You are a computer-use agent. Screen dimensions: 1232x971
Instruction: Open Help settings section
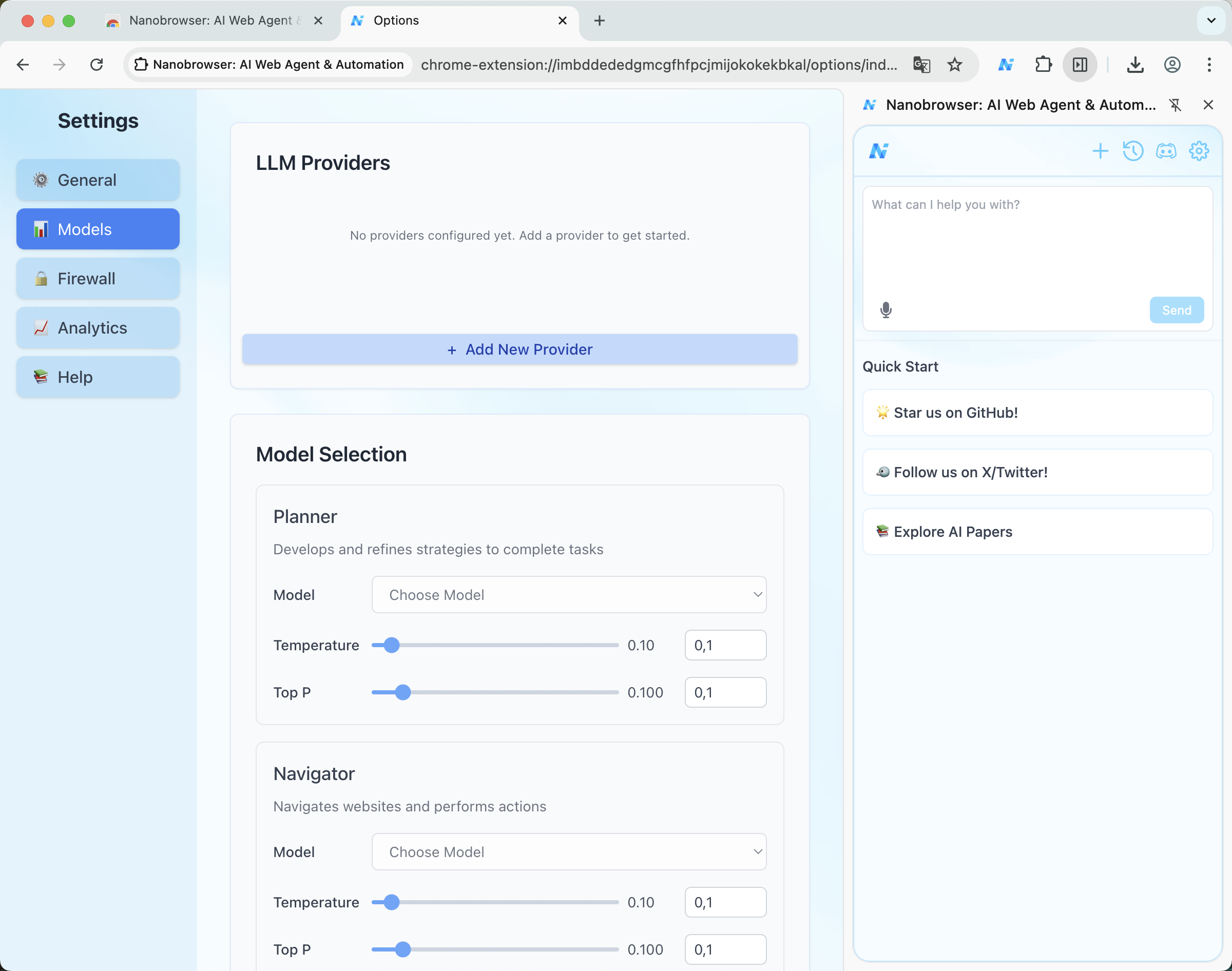tap(98, 377)
